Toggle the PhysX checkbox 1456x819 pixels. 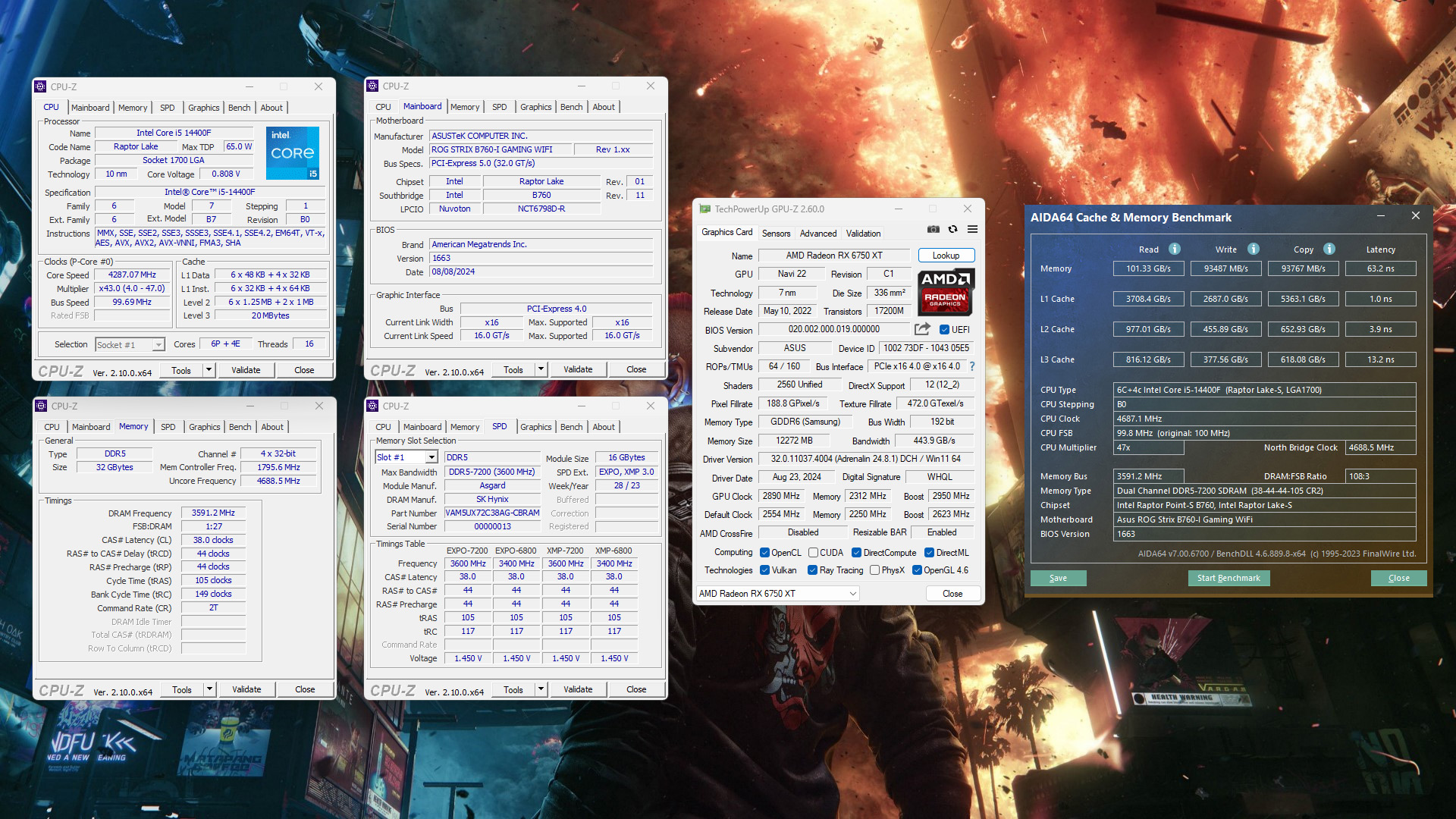[874, 570]
